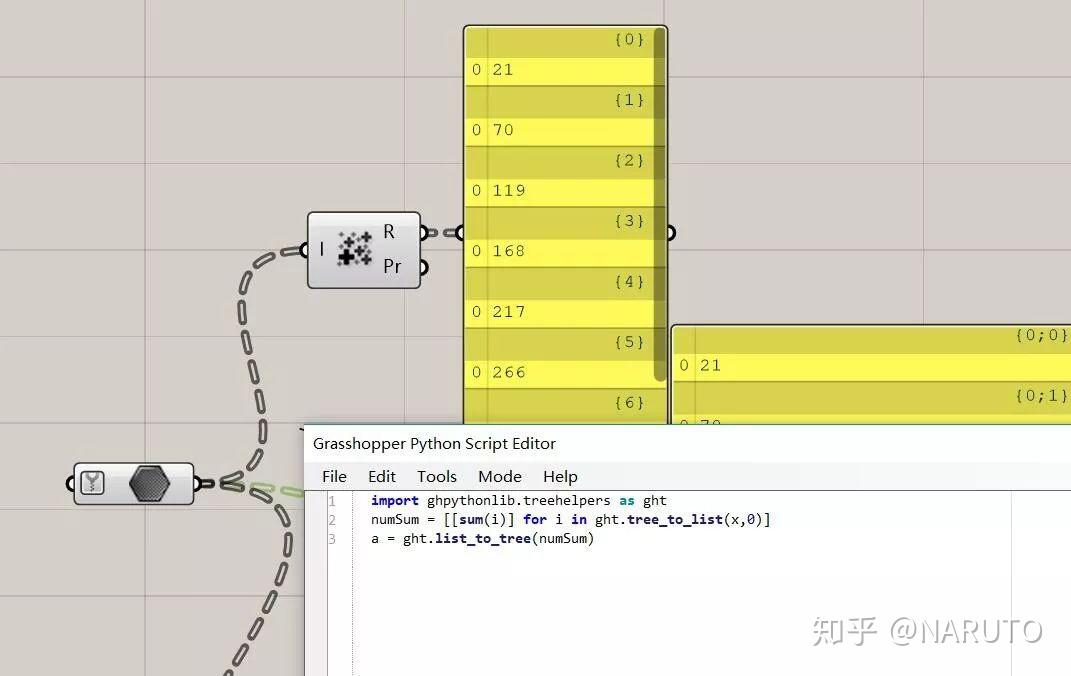1071x676 pixels.
Task: Click line number 2 in the editor gutter
Action: [331, 519]
